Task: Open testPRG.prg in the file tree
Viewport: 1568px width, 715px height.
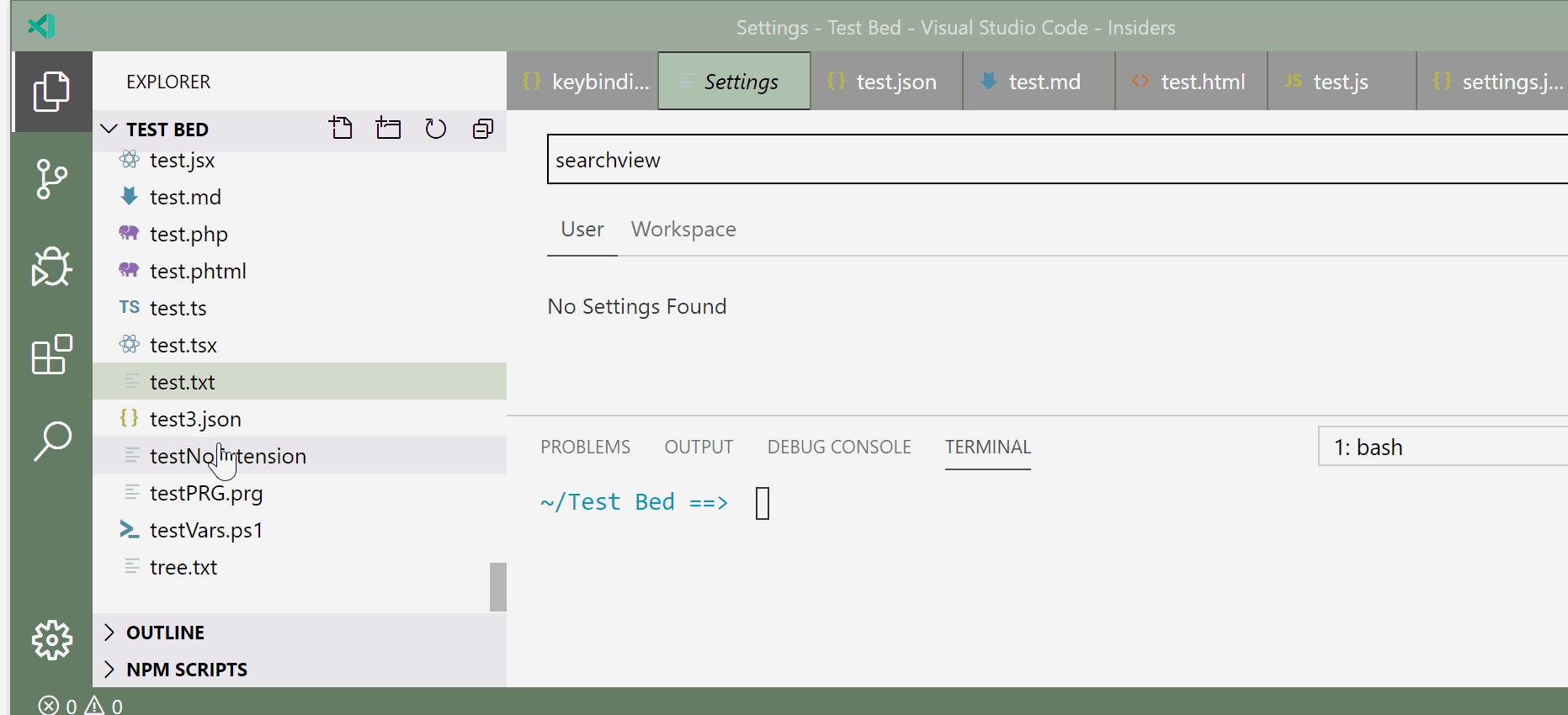Action: point(300,493)
